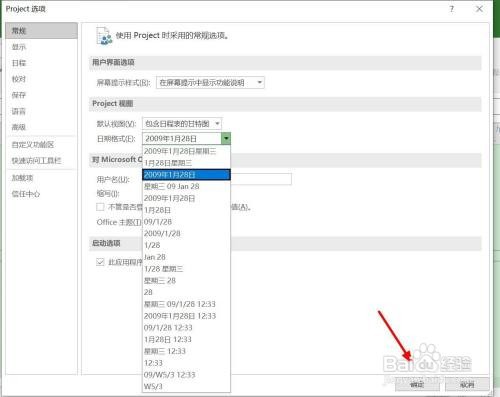Choose format 09/W5/3 12:33
The height and width of the screenshot is (397, 500).
point(186,375)
